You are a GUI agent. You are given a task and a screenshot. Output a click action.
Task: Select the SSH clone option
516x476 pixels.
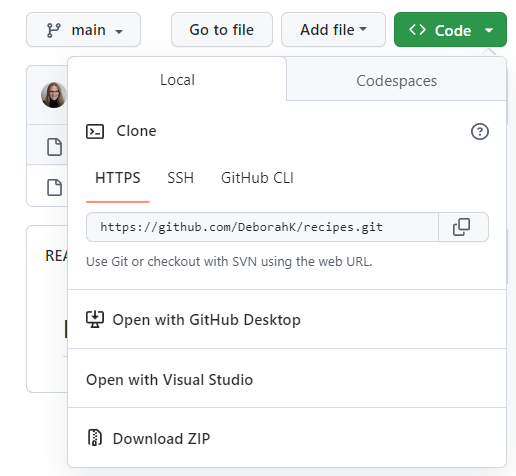[x=180, y=178]
